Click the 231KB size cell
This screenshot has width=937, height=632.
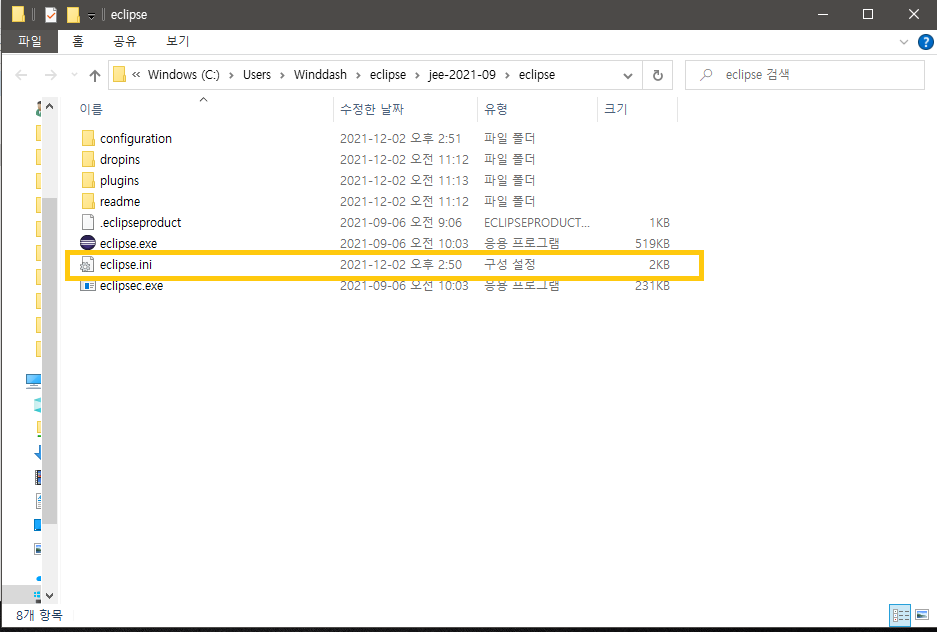point(652,286)
